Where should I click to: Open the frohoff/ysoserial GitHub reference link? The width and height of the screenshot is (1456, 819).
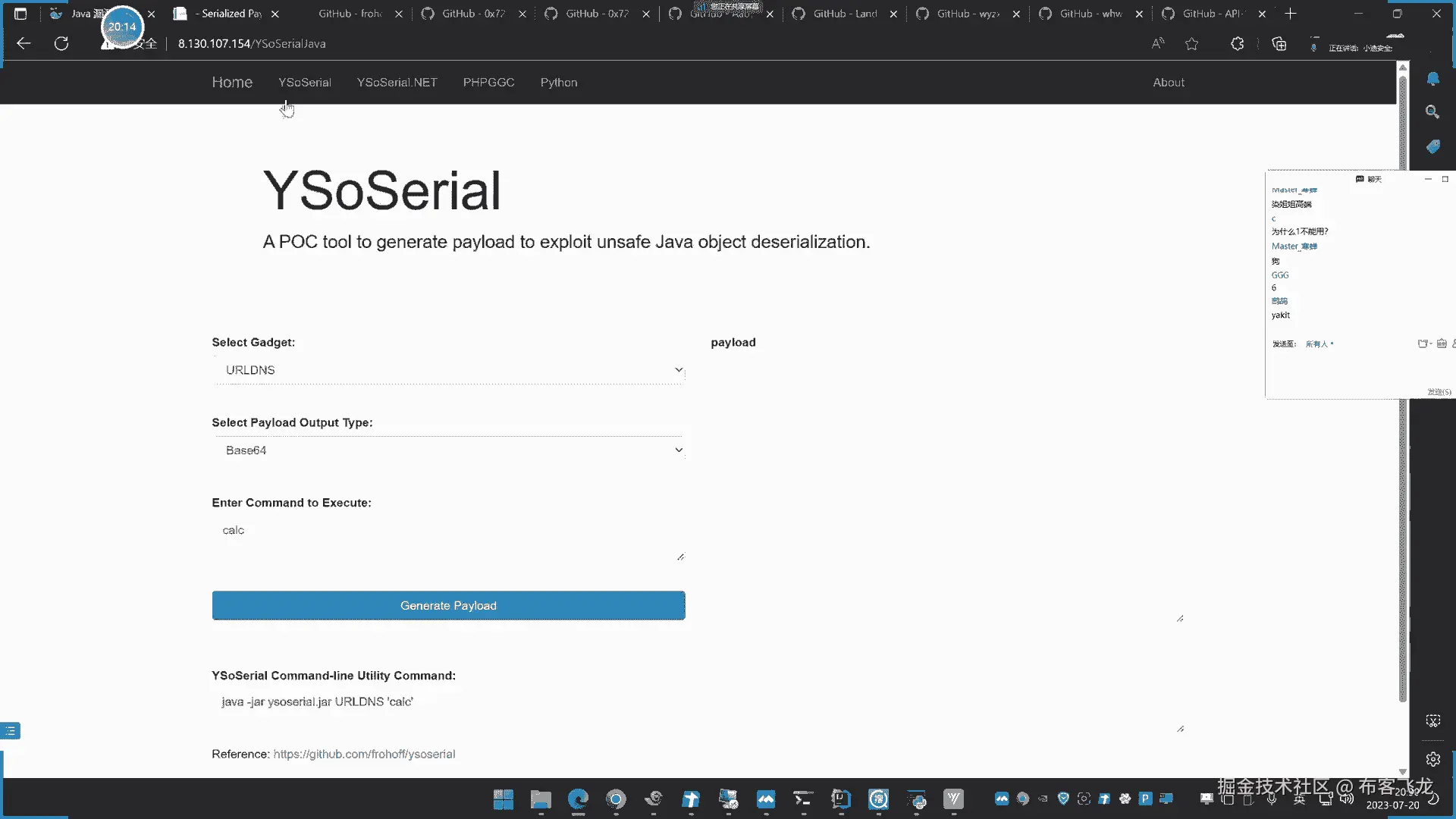point(364,754)
